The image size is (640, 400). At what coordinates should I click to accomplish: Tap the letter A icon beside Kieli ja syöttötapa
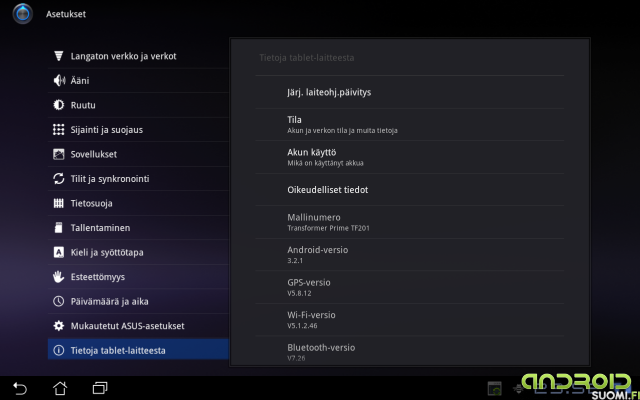[x=58, y=252]
